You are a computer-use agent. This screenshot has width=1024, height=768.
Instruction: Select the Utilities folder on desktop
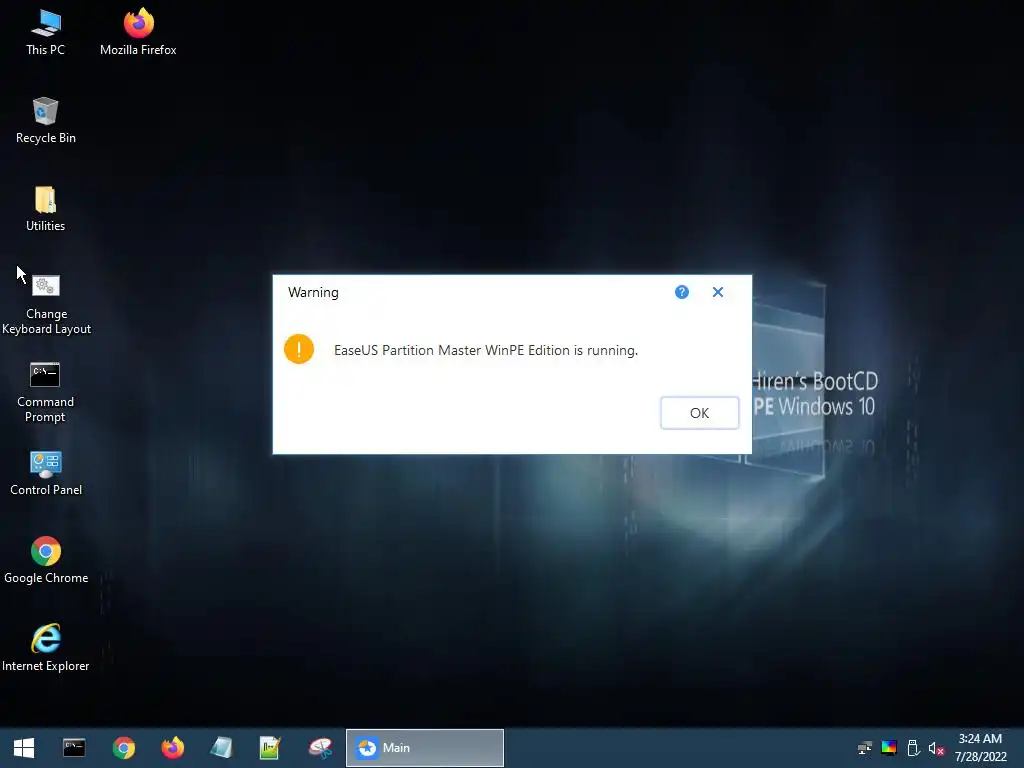click(x=46, y=209)
